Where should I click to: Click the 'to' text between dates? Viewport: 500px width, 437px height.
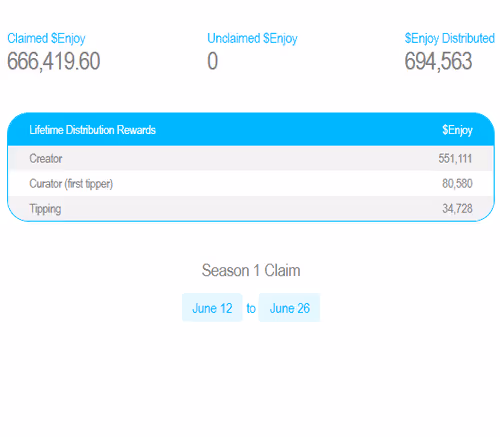coord(251,308)
